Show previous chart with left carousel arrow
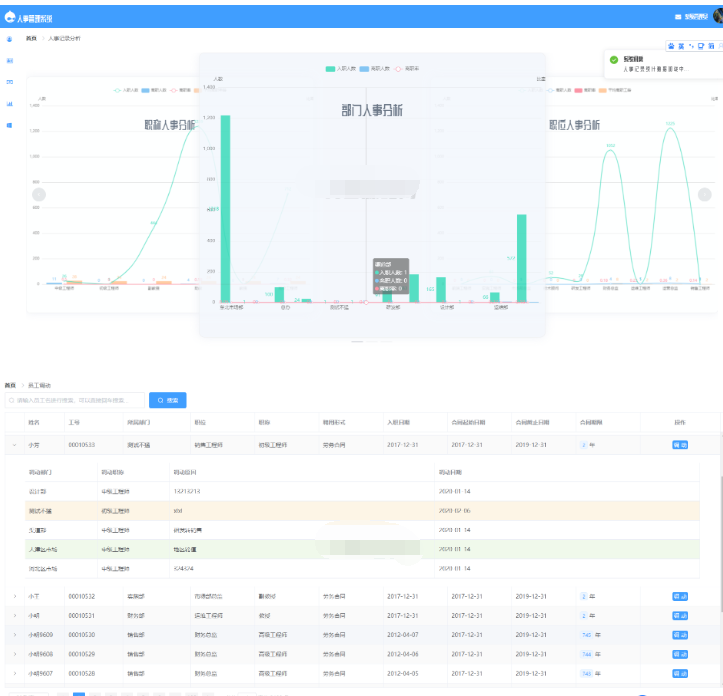The width and height of the screenshot is (723, 696). coord(39,195)
